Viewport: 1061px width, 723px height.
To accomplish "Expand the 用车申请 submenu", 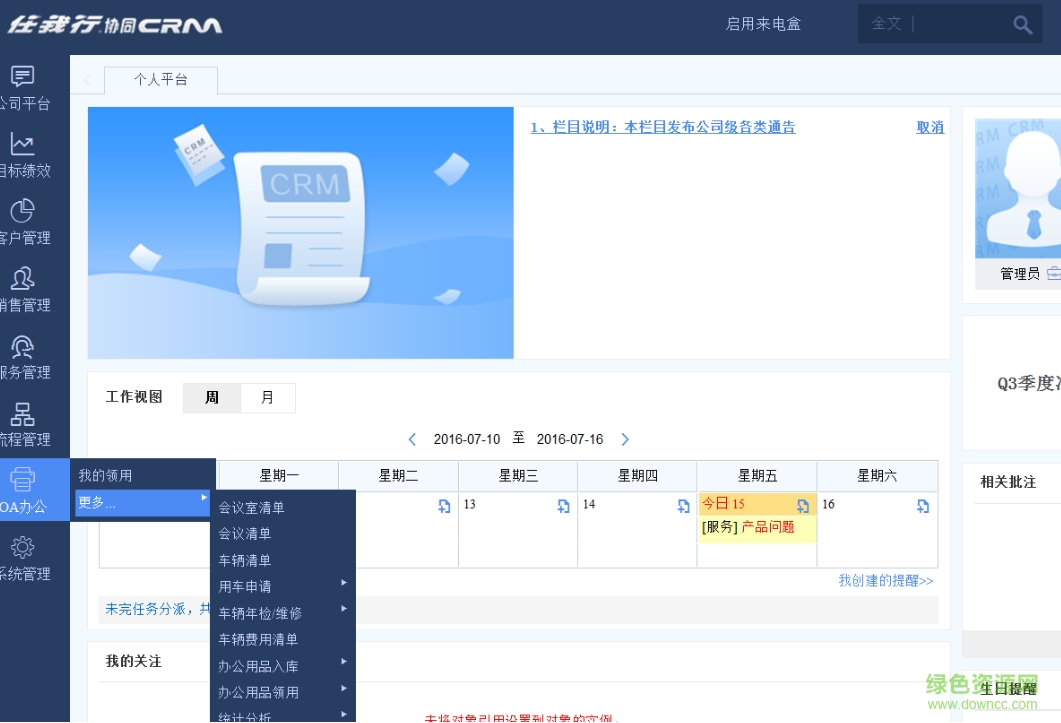I will click(344, 582).
